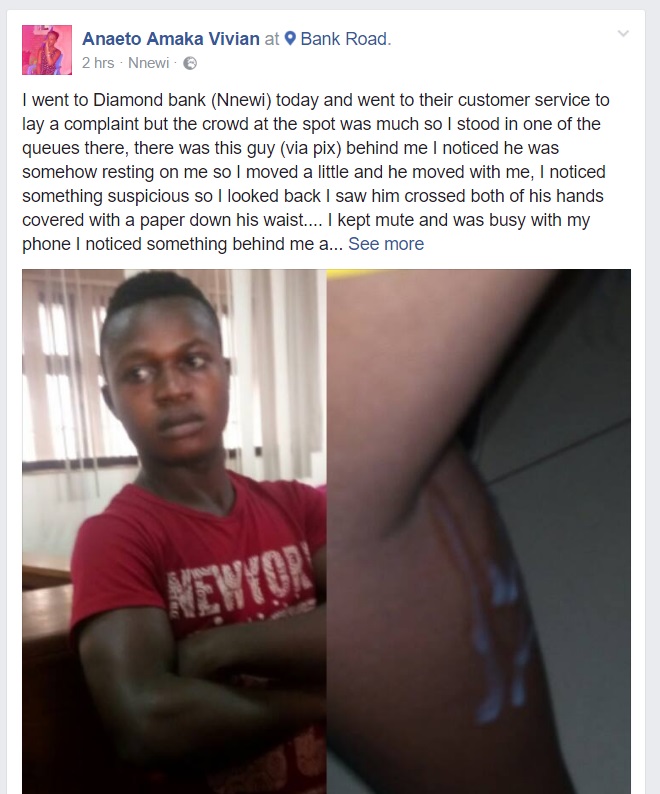
Task: Visit Anaeto Amaka Vivian's profile name link
Action: point(171,38)
